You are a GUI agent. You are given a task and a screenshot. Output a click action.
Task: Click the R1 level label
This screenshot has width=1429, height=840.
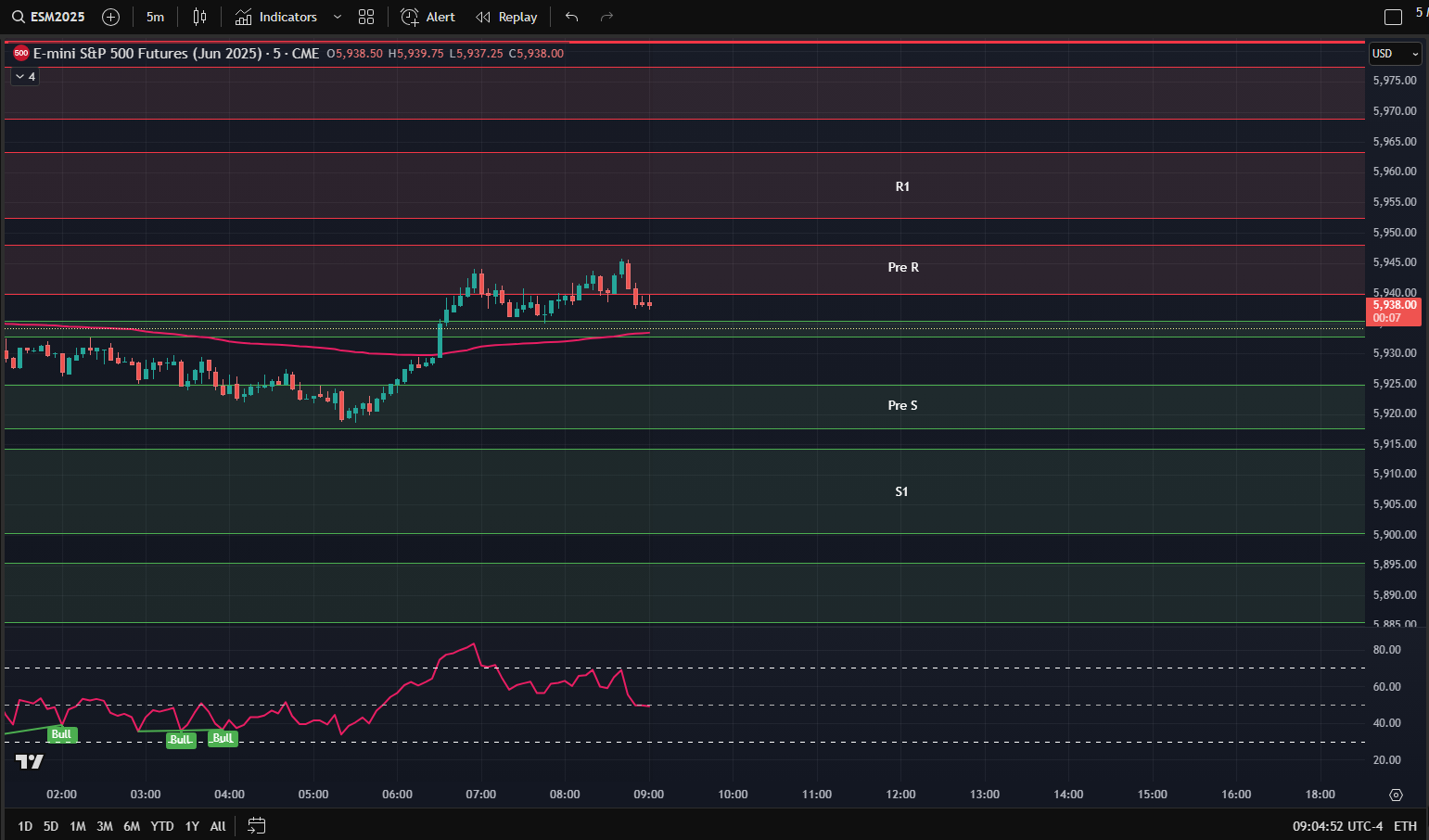[902, 186]
